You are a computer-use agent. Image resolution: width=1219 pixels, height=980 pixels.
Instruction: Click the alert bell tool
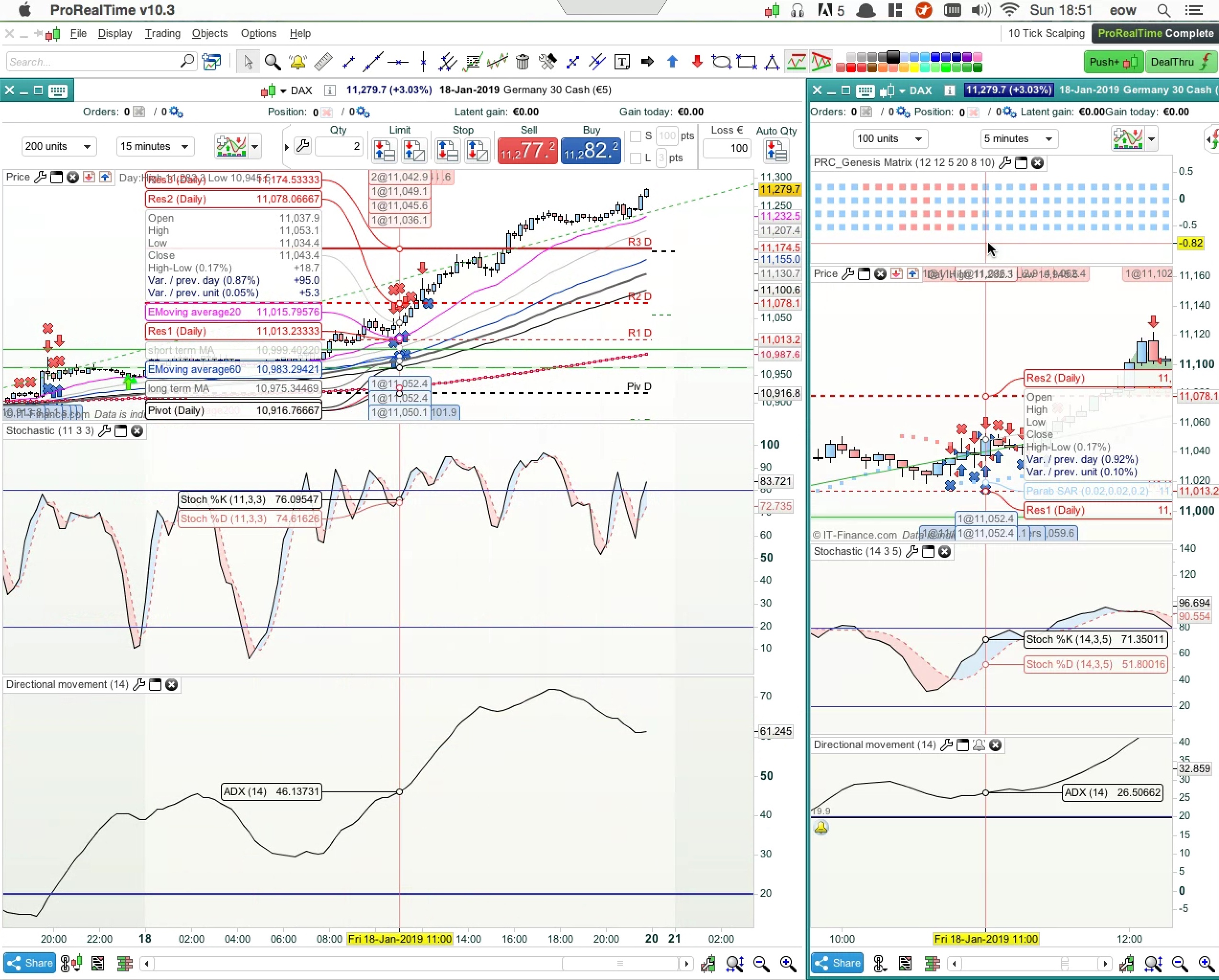click(297, 62)
